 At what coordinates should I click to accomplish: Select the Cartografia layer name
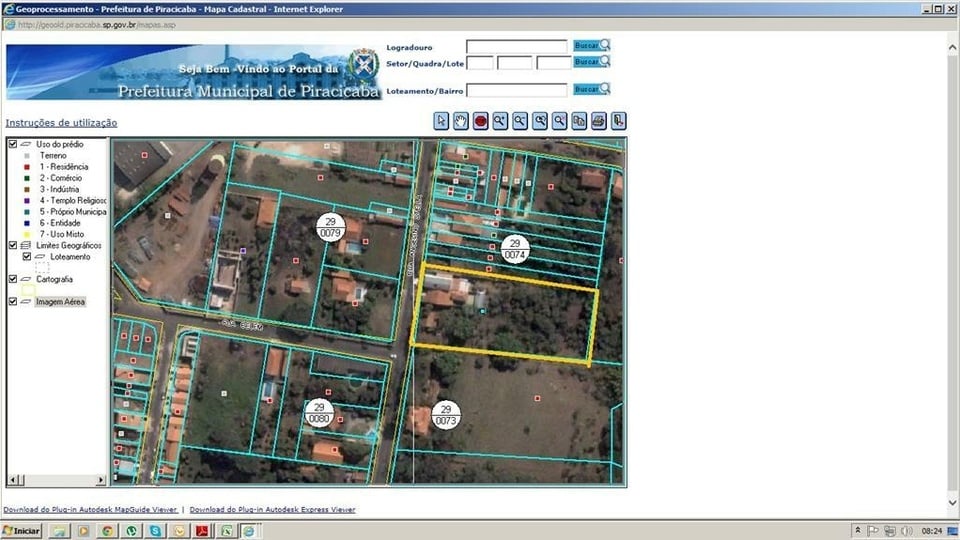54,279
